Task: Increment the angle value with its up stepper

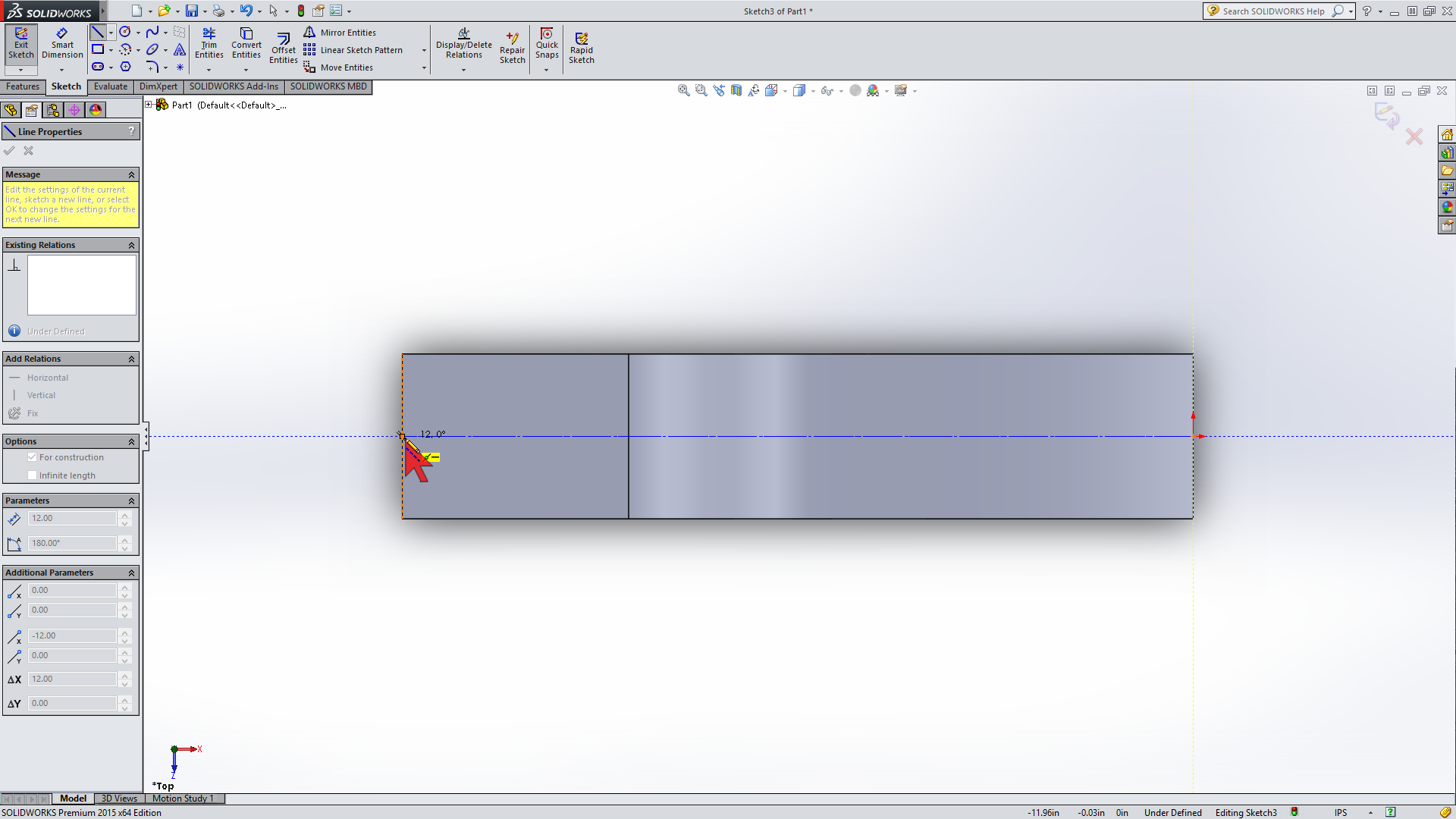Action: pyautogui.click(x=124, y=540)
